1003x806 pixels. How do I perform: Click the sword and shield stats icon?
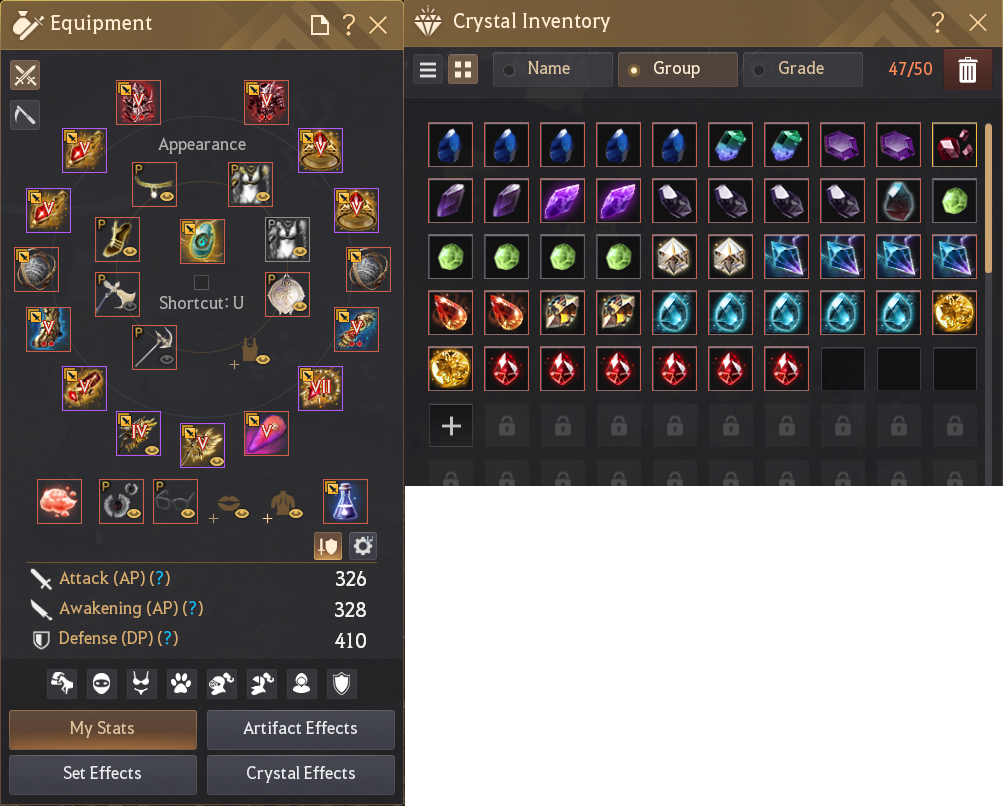point(328,546)
